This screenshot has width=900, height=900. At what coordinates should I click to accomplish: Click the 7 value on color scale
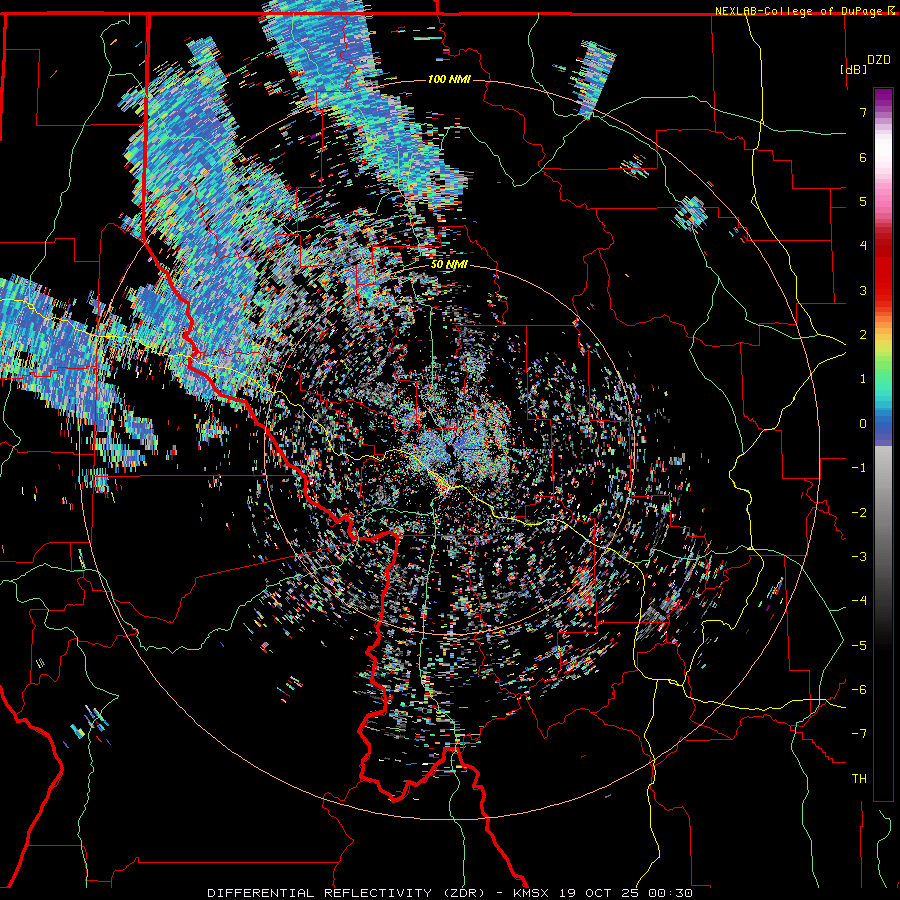pyautogui.click(x=863, y=112)
